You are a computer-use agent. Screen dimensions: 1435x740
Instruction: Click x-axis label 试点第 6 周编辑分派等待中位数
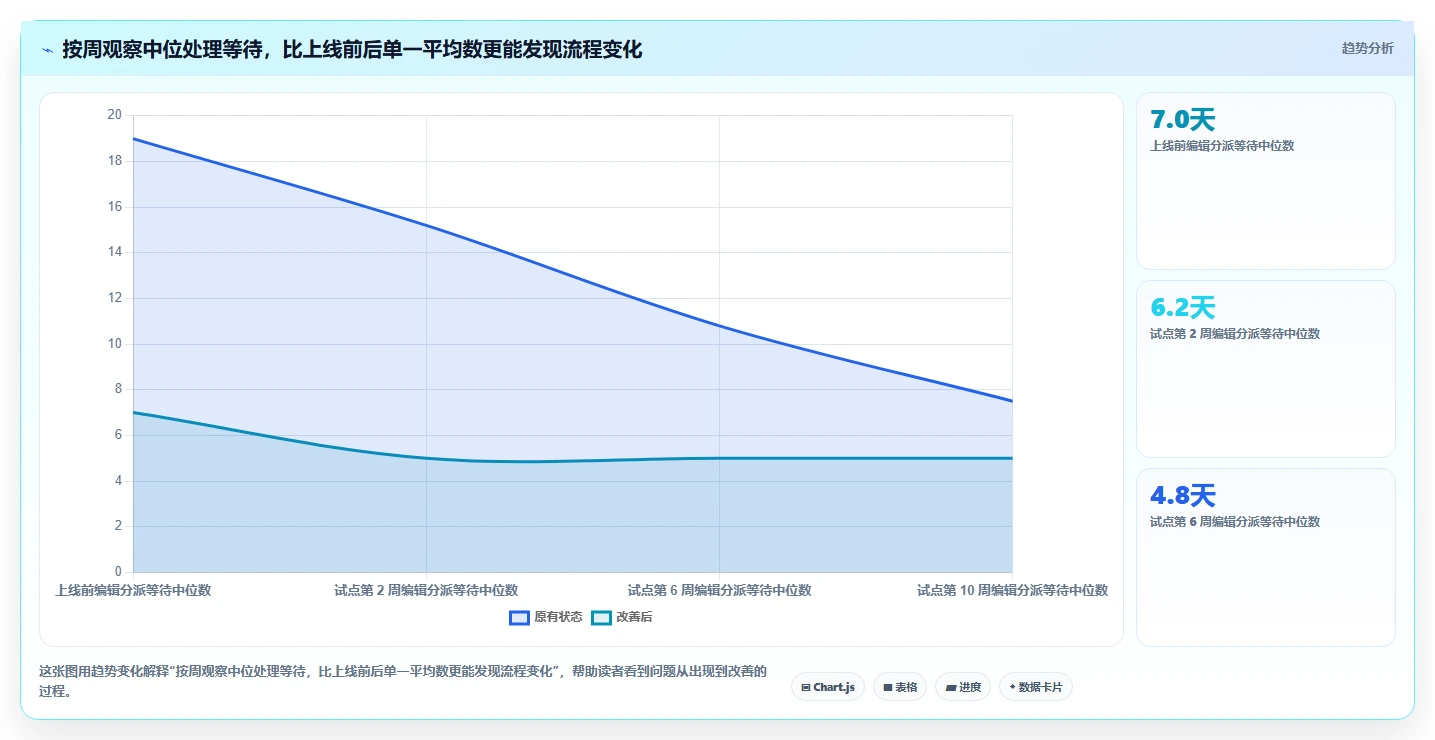719,590
